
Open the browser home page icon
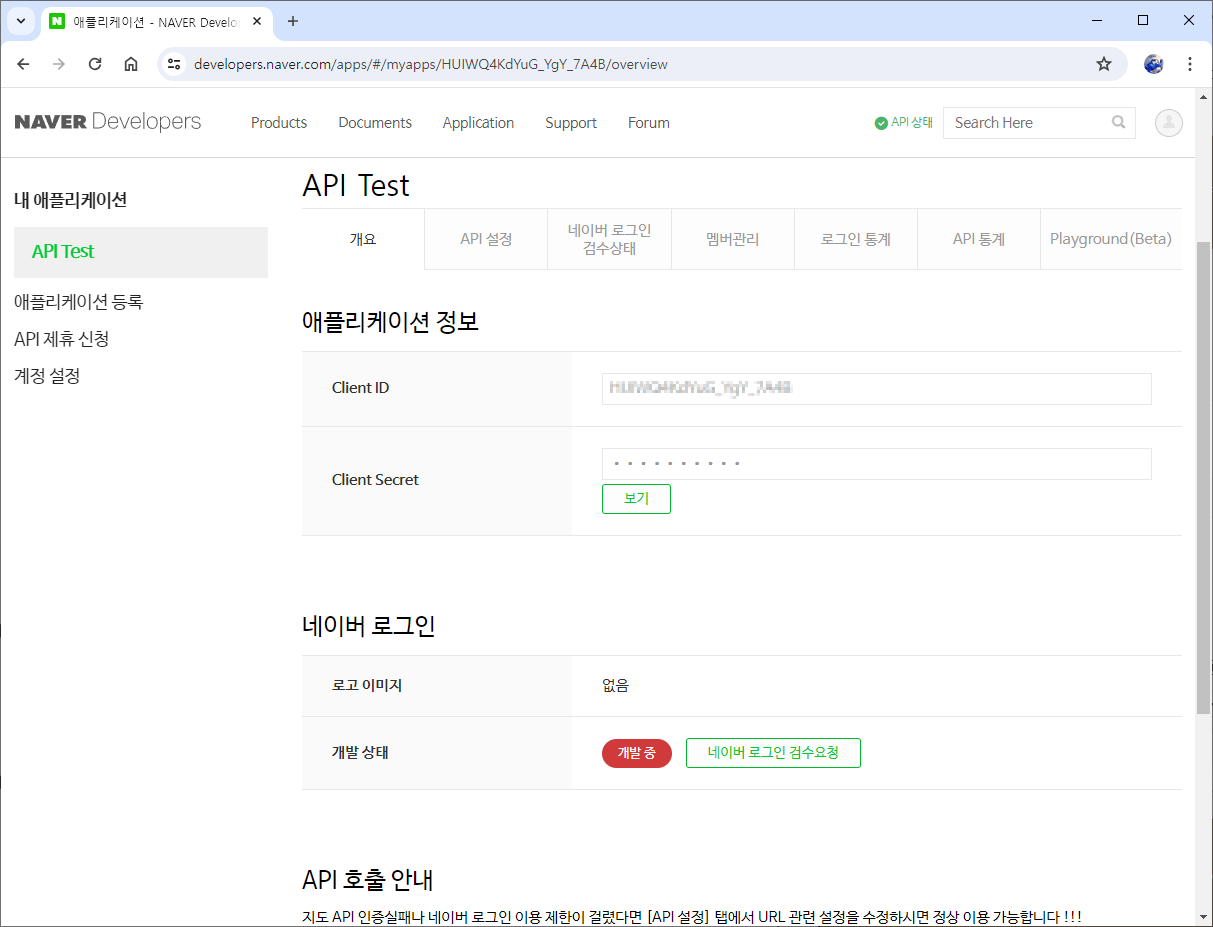coord(131,64)
